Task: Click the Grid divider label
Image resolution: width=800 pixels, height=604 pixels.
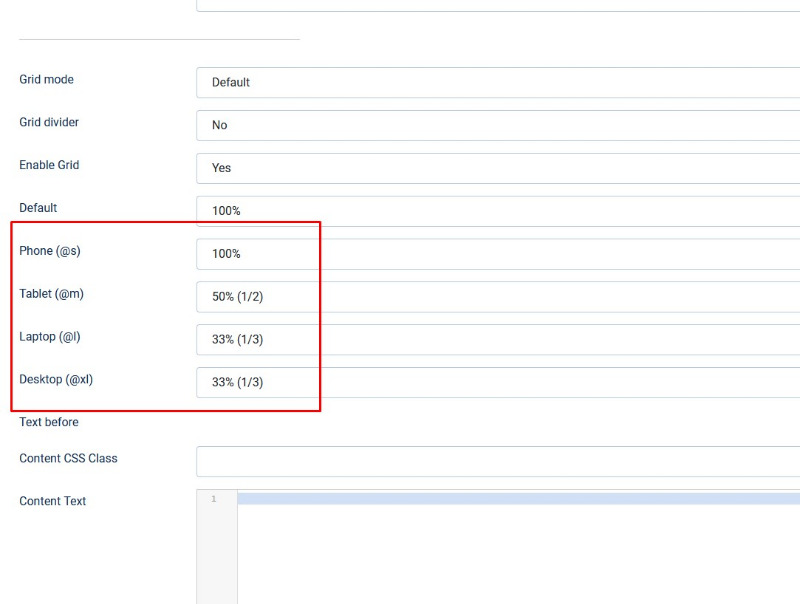Action: (x=49, y=122)
